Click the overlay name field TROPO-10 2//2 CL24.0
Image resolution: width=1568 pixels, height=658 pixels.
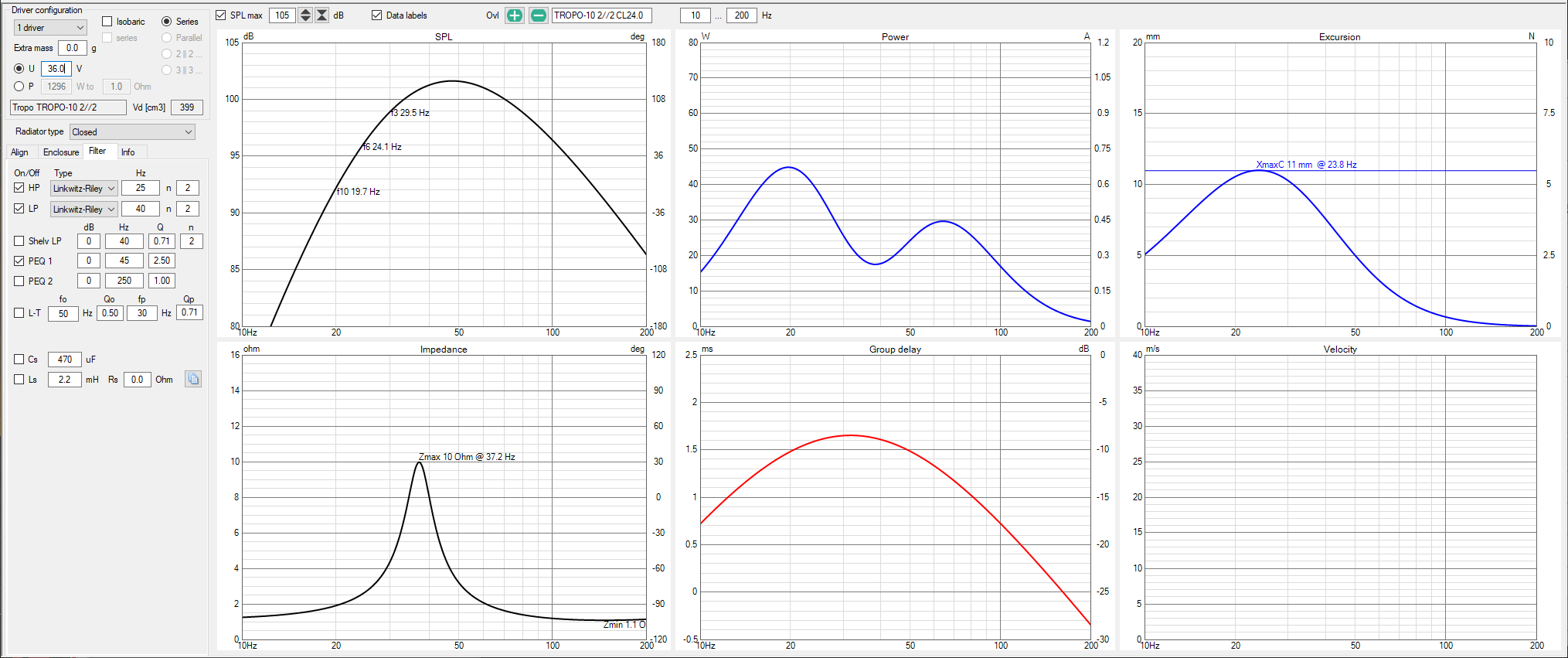[602, 15]
